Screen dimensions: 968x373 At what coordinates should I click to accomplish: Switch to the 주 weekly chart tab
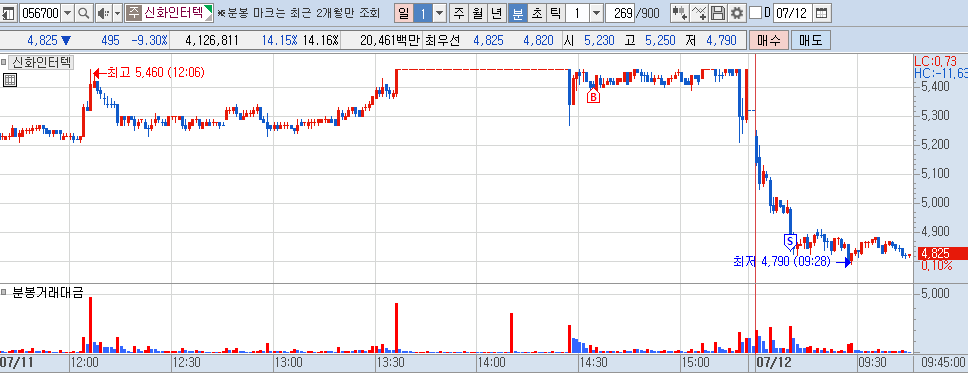(459, 12)
